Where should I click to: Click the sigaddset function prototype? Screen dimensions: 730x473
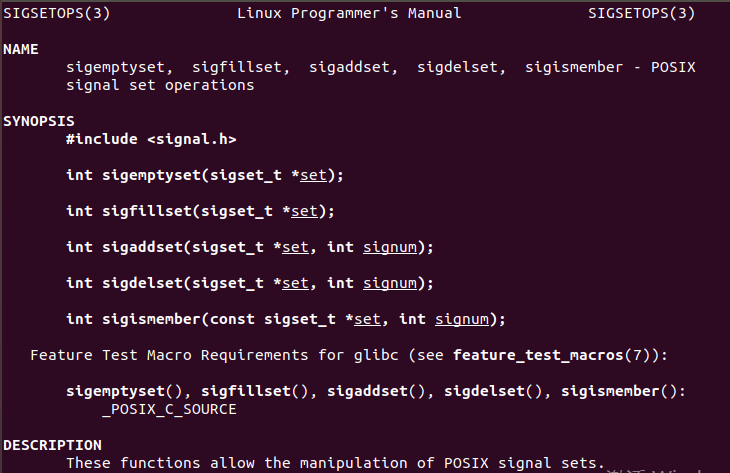click(250, 247)
